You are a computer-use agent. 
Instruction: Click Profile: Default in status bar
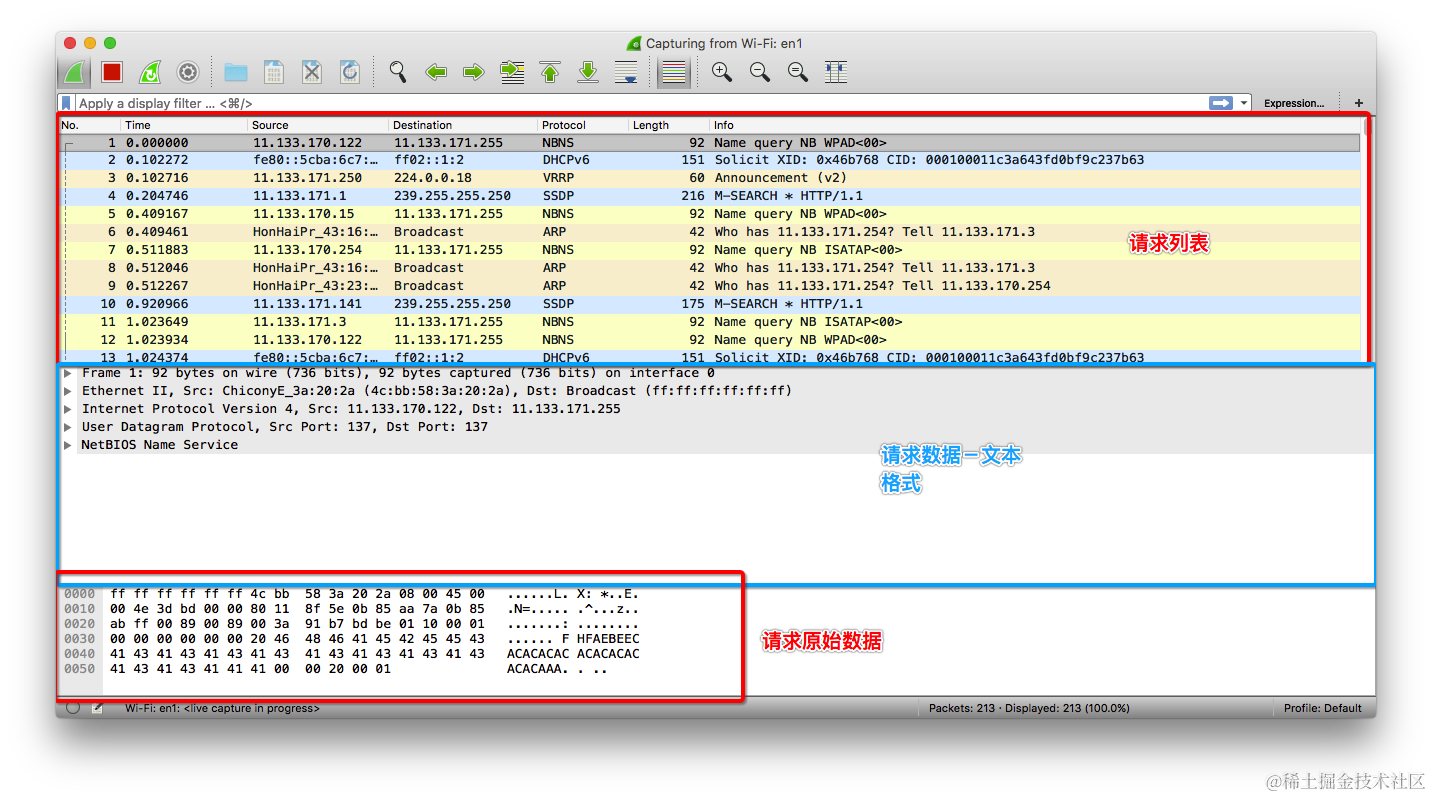1323,708
